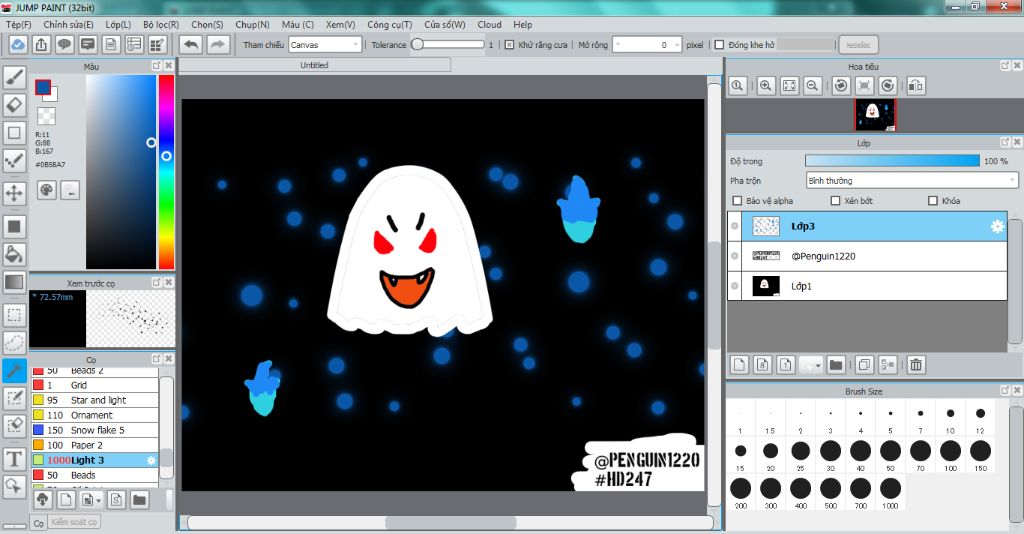Add a layer folder in layers panel
1024x534 pixels.
(835, 365)
